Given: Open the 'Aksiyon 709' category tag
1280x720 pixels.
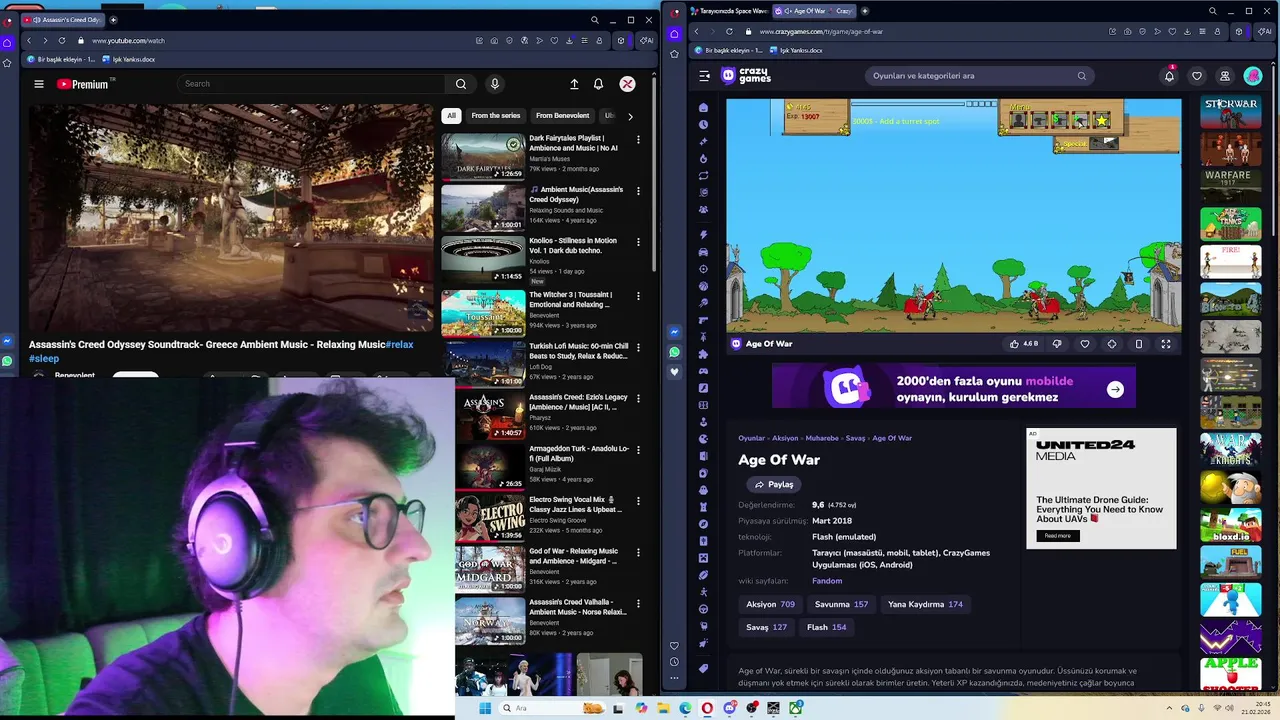Looking at the screenshot, I should (x=770, y=604).
